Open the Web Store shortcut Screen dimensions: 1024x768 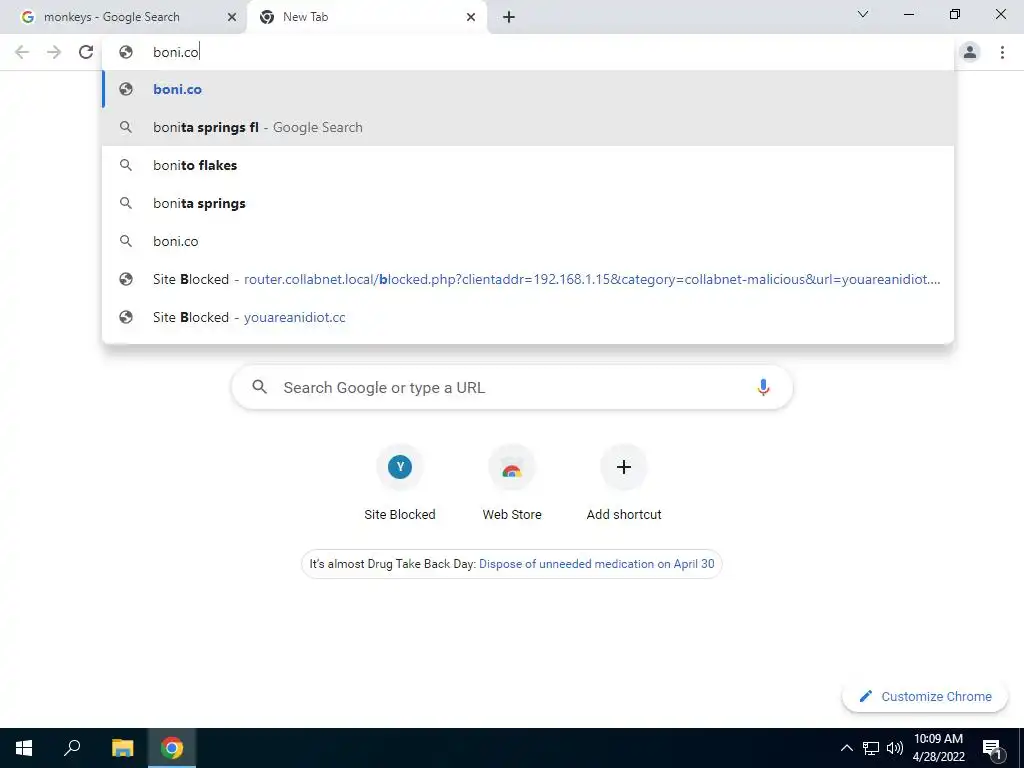coord(512,483)
